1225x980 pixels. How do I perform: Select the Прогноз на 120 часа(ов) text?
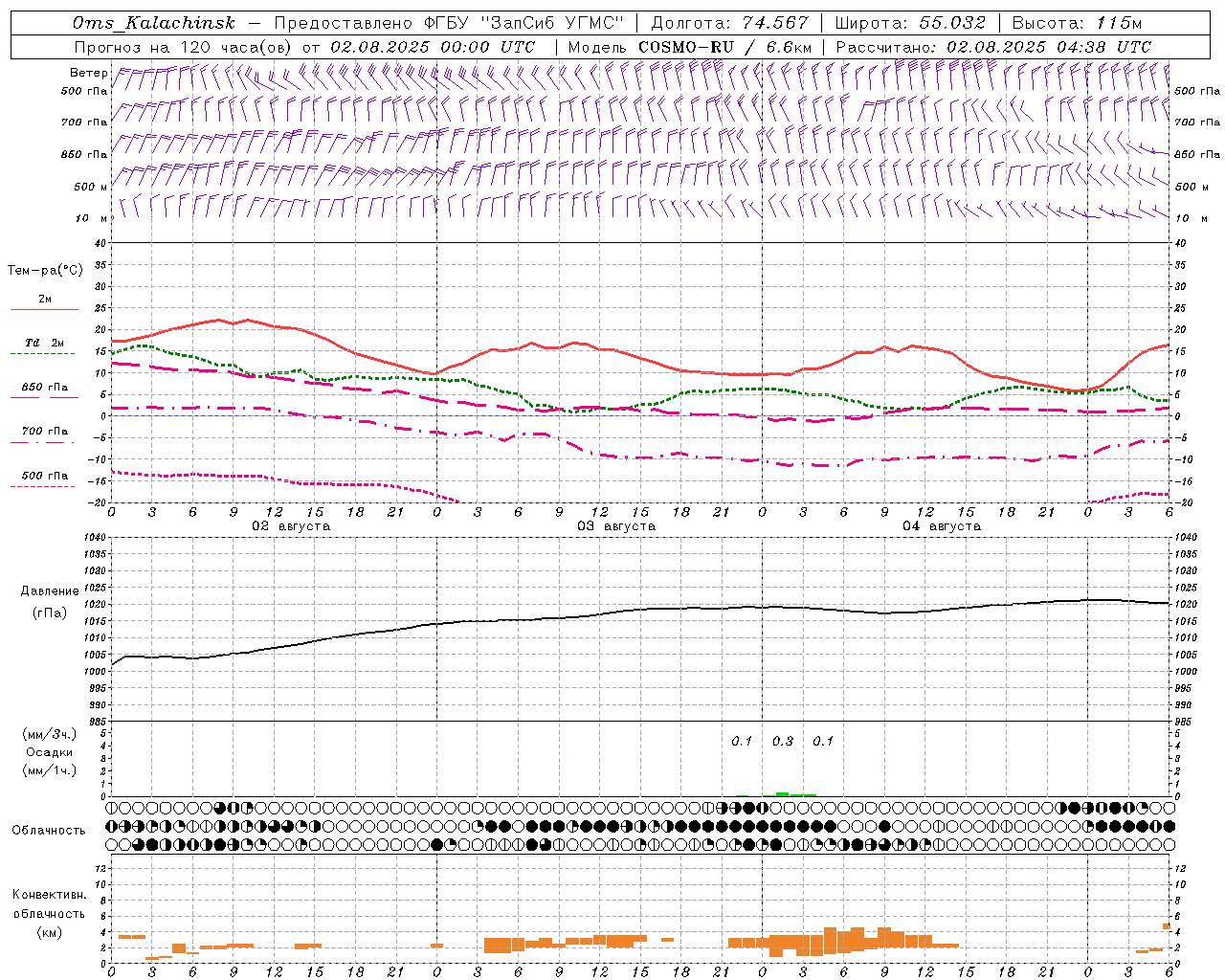pyautogui.click(x=185, y=47)
